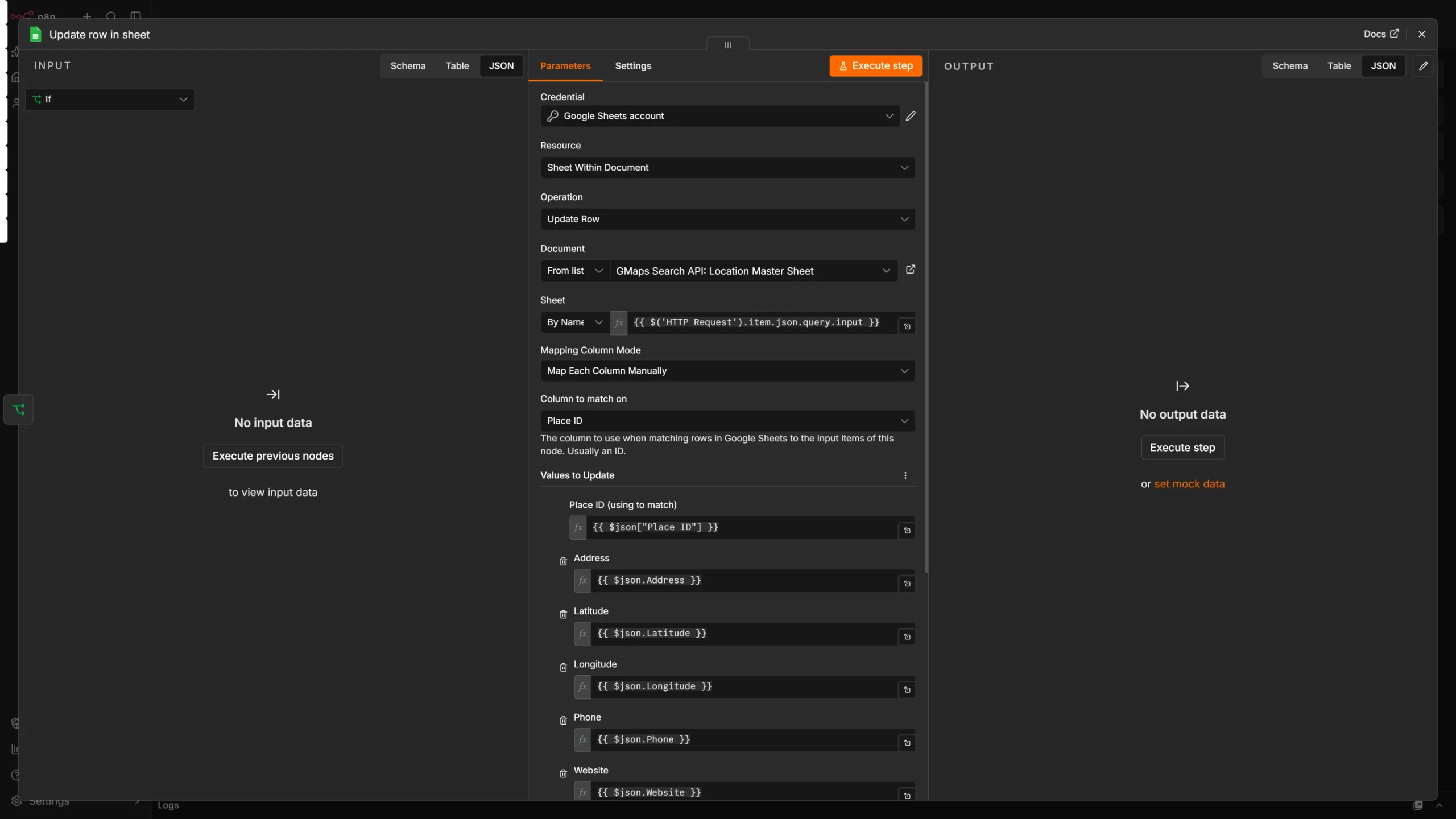Click the fx toggle on the Website field
Screen dimensions: 1456x819
[582, 792]
